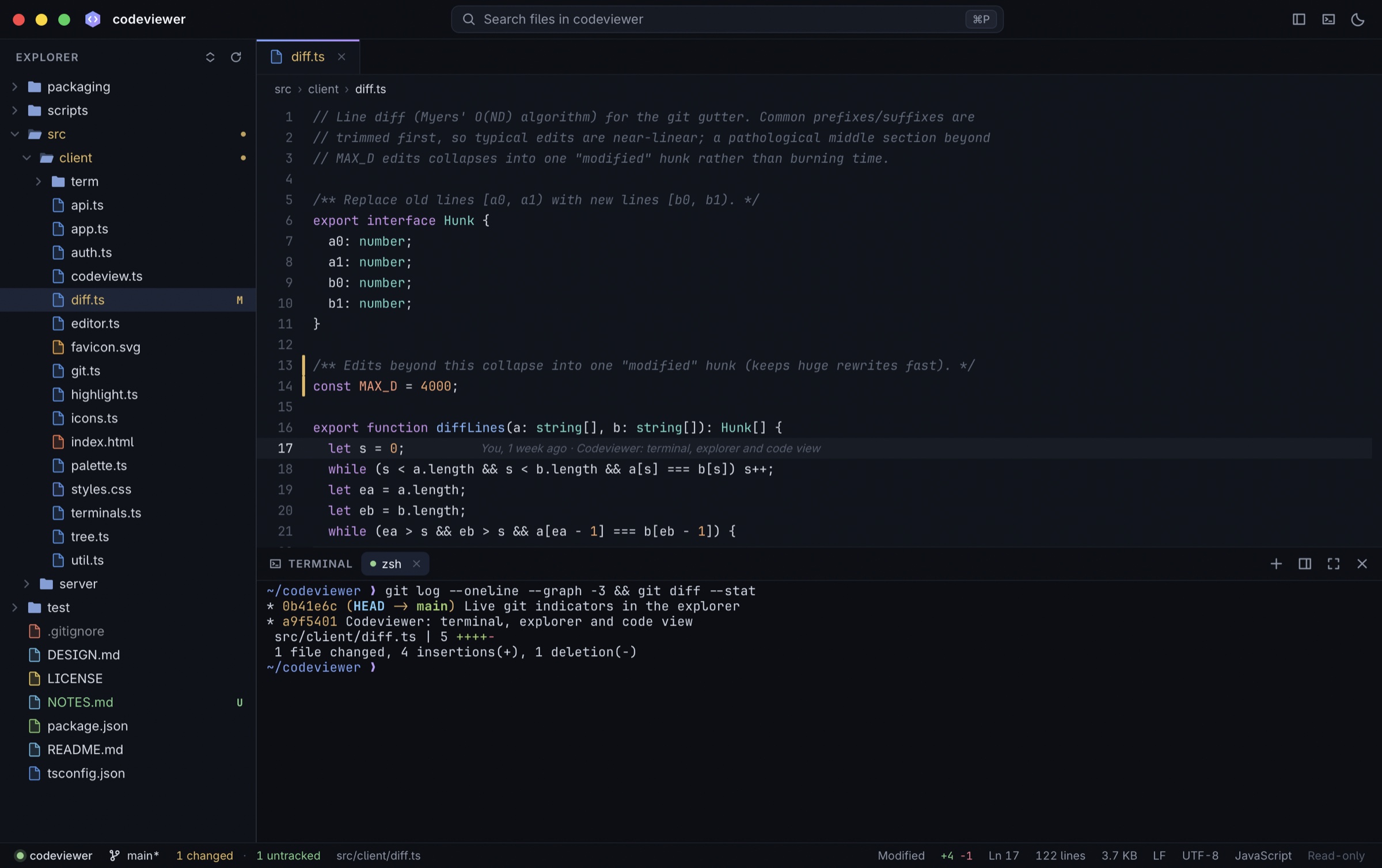Open highlight.ts in the explorer
The width and height of the screenshot is (1382, 868).
[x=128, y=394]
